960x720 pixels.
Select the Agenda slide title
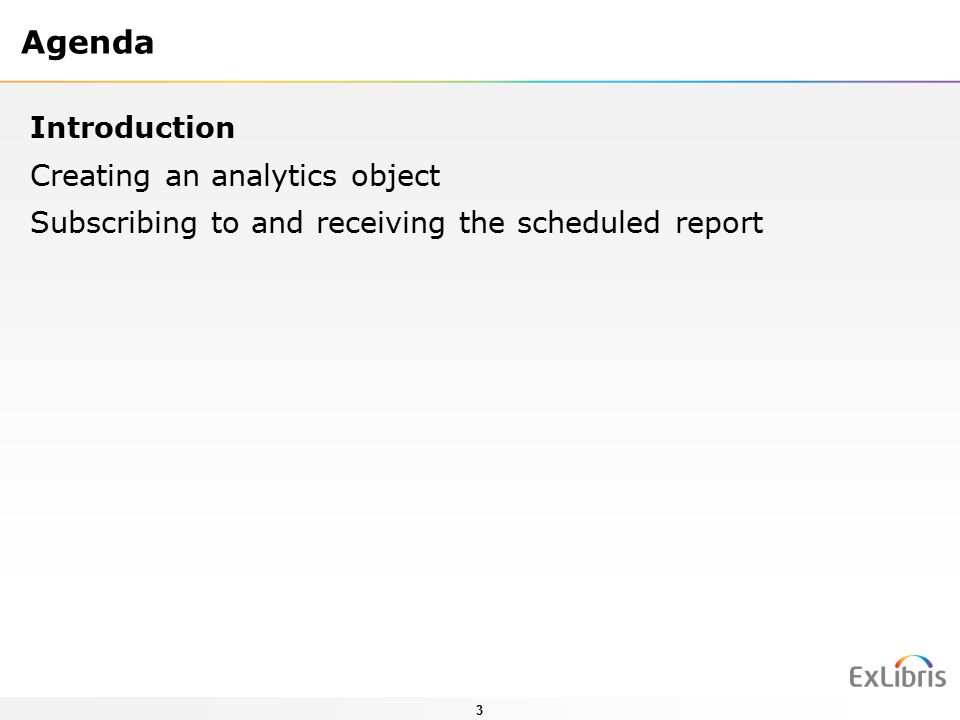coord(88,43)
